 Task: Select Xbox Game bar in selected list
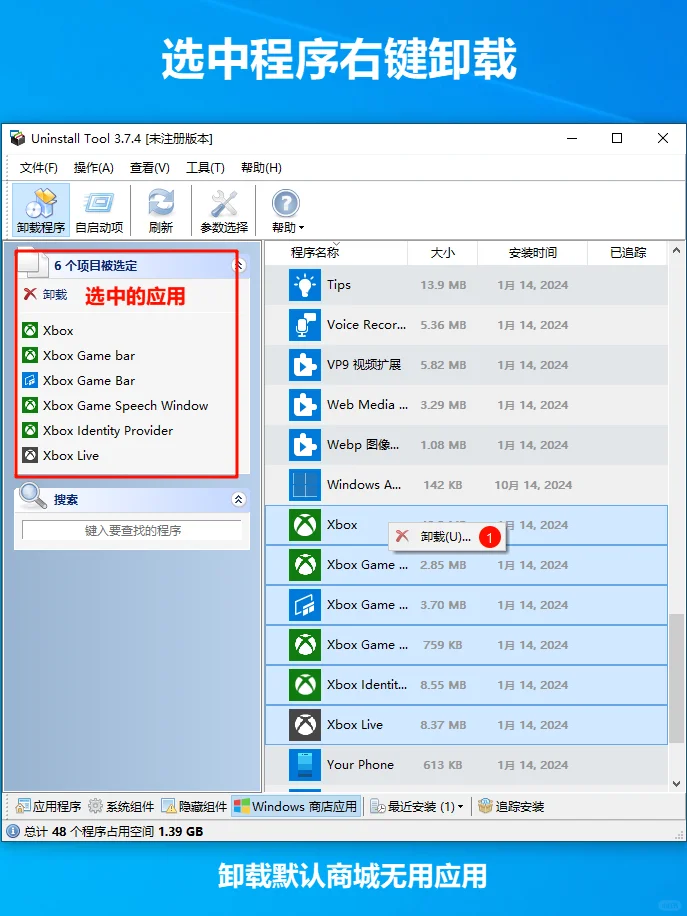tap(89, 355)
